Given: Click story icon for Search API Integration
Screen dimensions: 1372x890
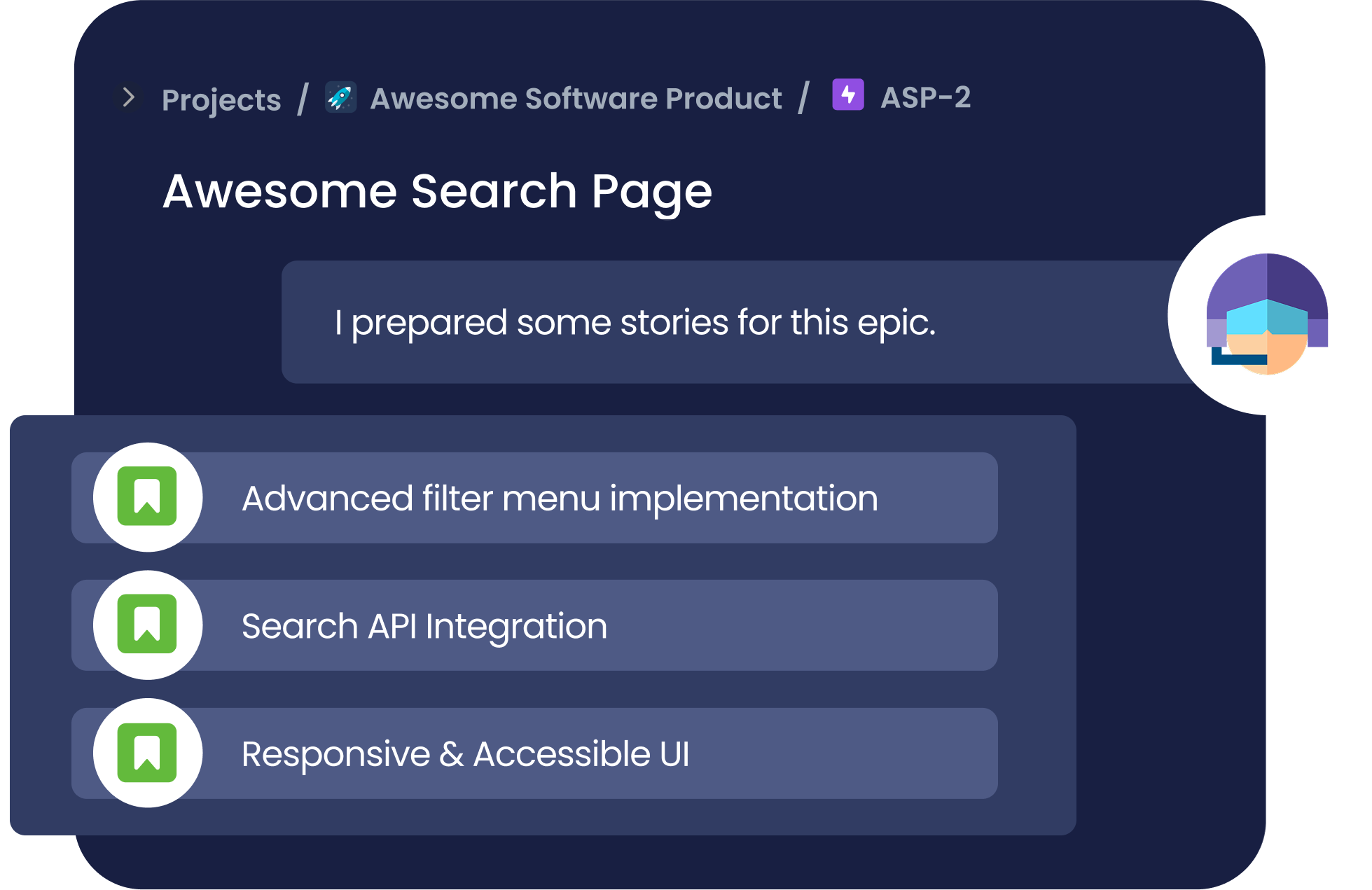Looking at the screenshot, I should click(x=147, y=624).
